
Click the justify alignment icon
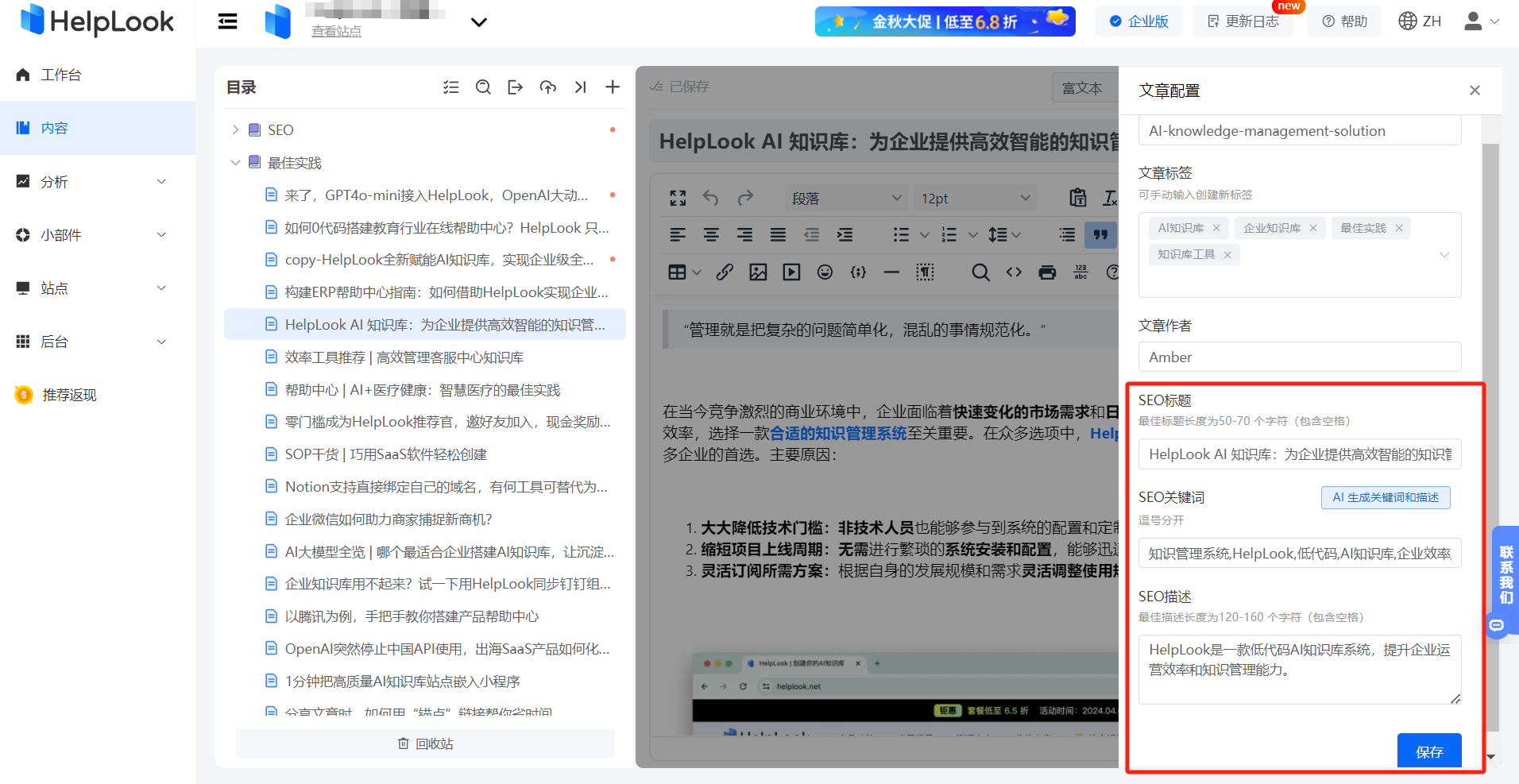click(x=778, y=234)
